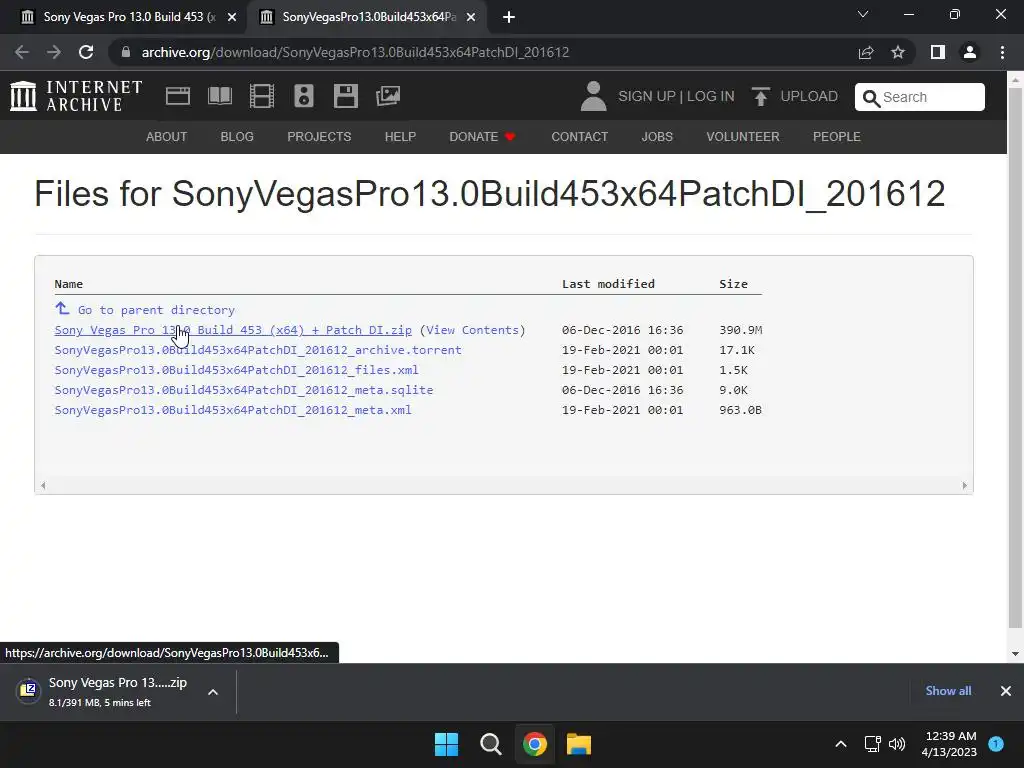
Task: Toggle the browser side panel
Action: [938, 52]
